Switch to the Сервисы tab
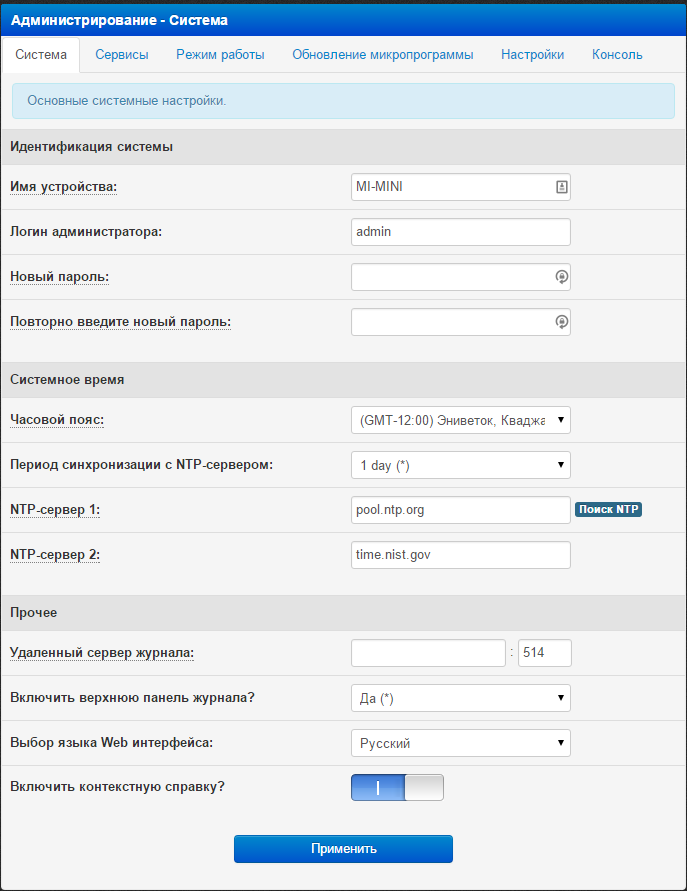 (122, 55)
